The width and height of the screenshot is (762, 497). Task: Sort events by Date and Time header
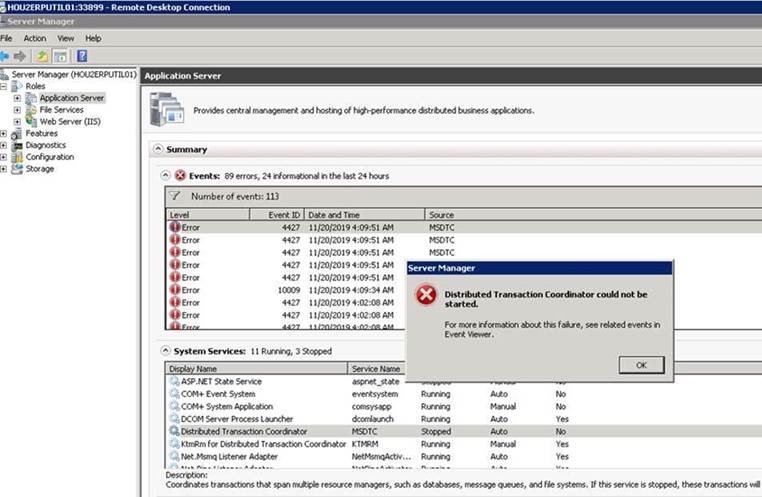coord(364,215)
